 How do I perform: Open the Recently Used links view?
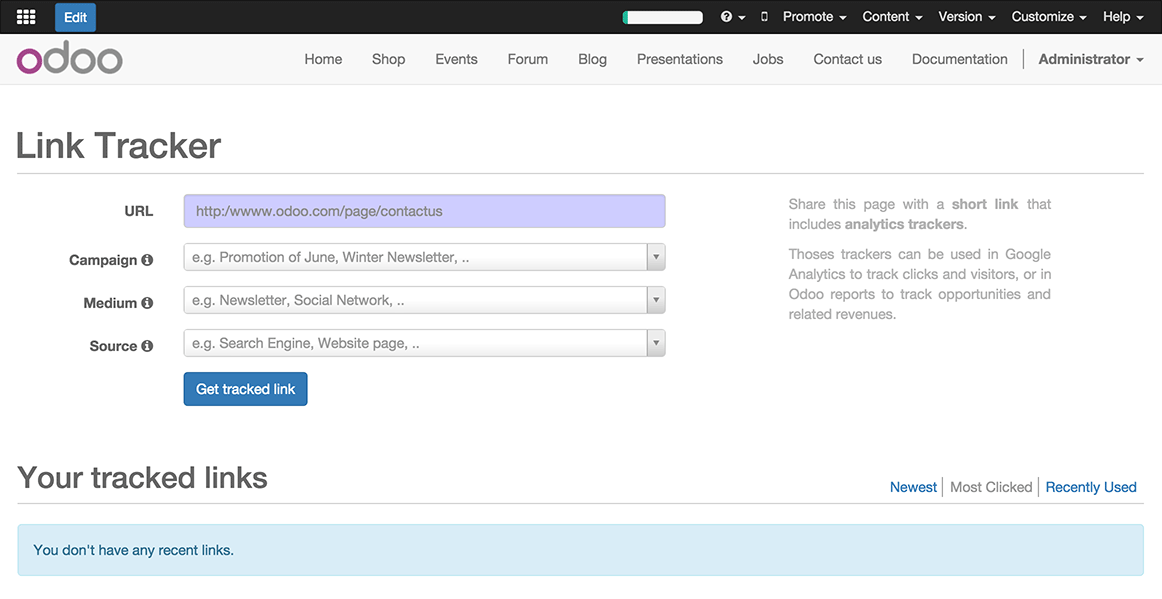pos(1090,487)
